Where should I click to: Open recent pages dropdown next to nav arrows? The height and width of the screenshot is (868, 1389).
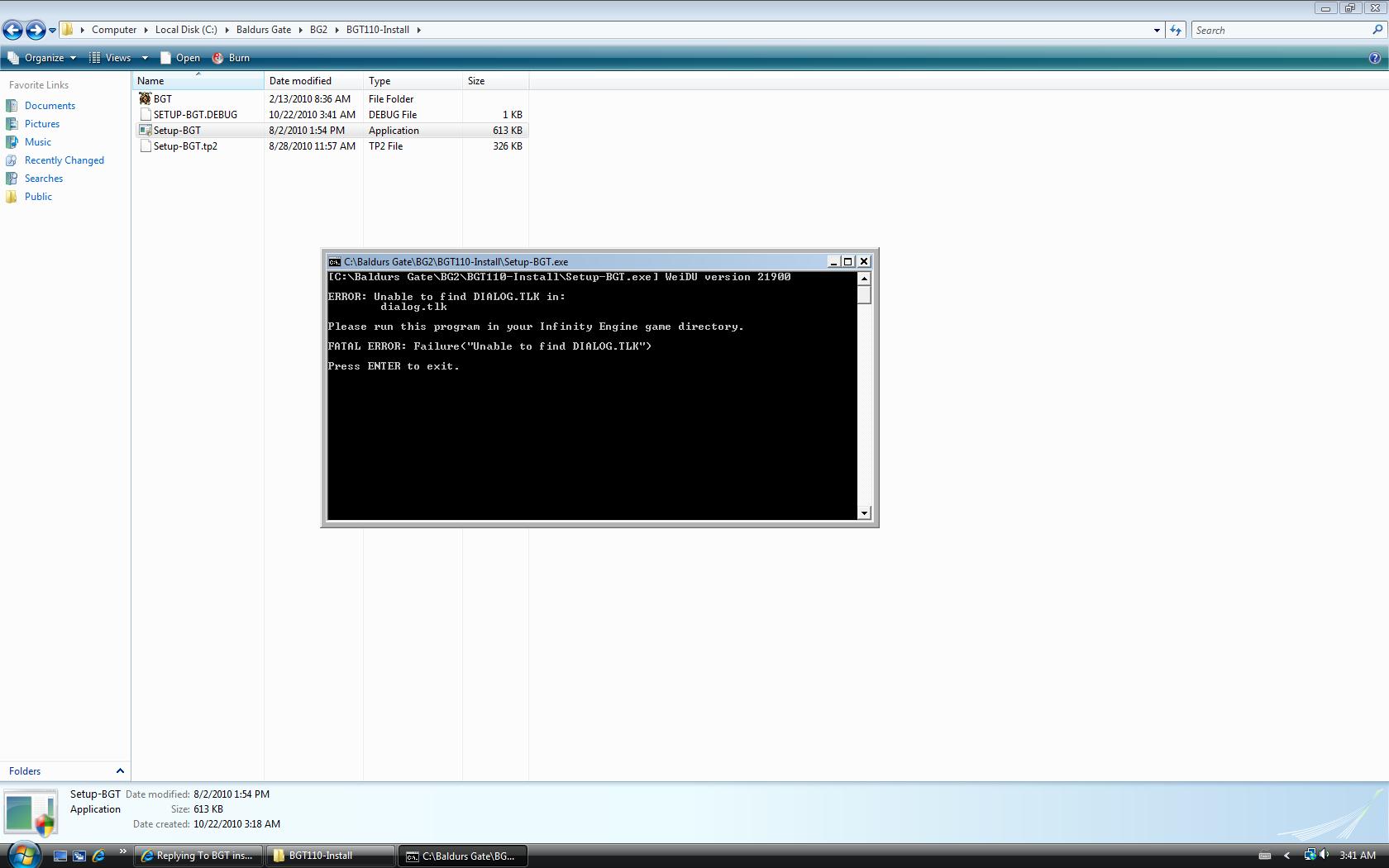pos(52,31)
